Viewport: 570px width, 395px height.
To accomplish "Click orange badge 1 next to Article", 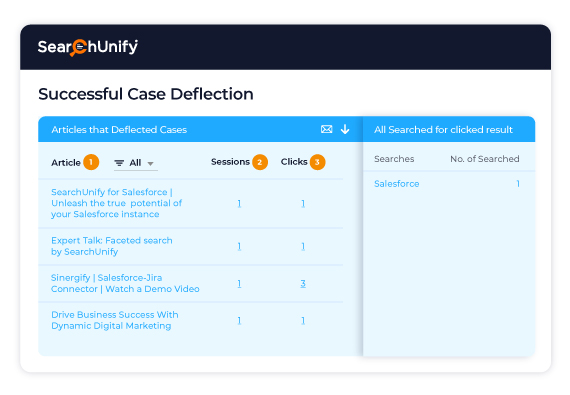I will pyautogui.click(x=91, y=162).
